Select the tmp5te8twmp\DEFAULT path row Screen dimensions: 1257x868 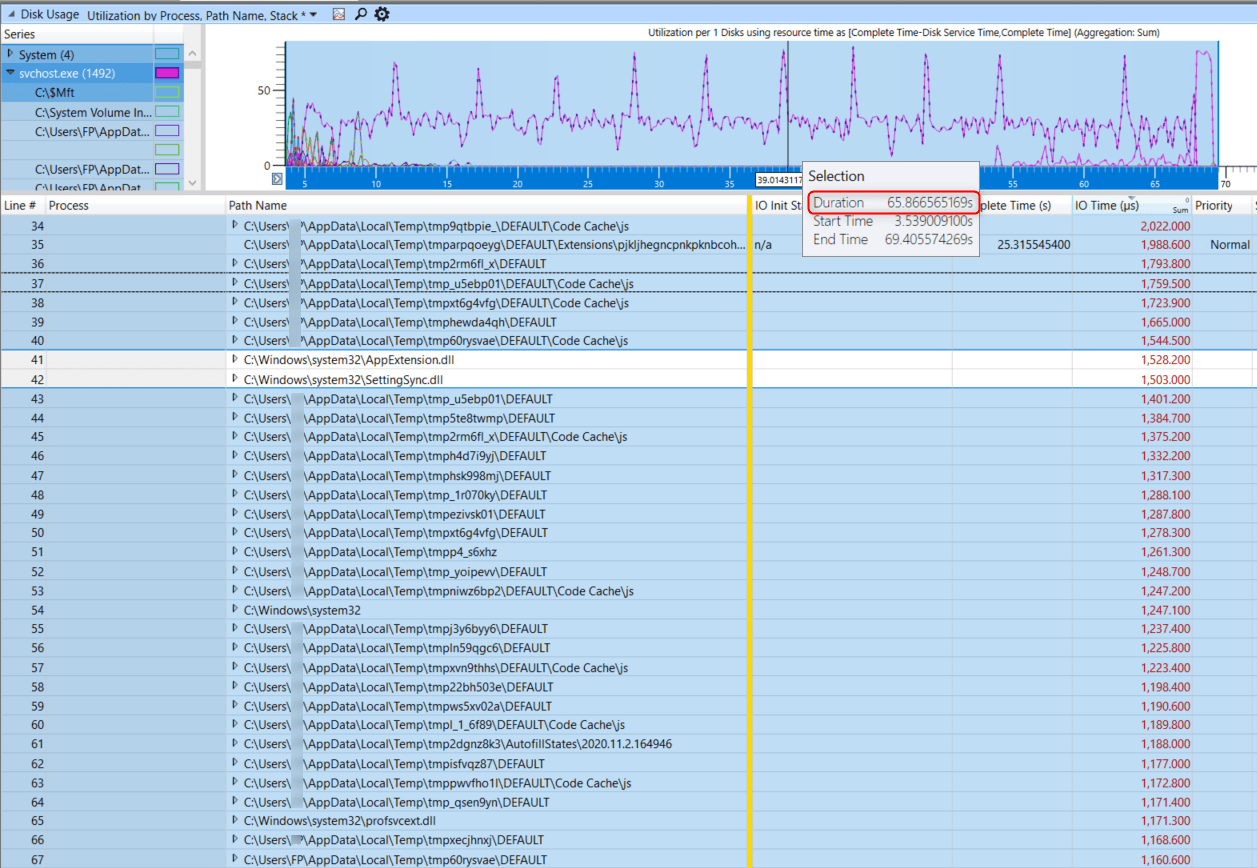point(399,418)
